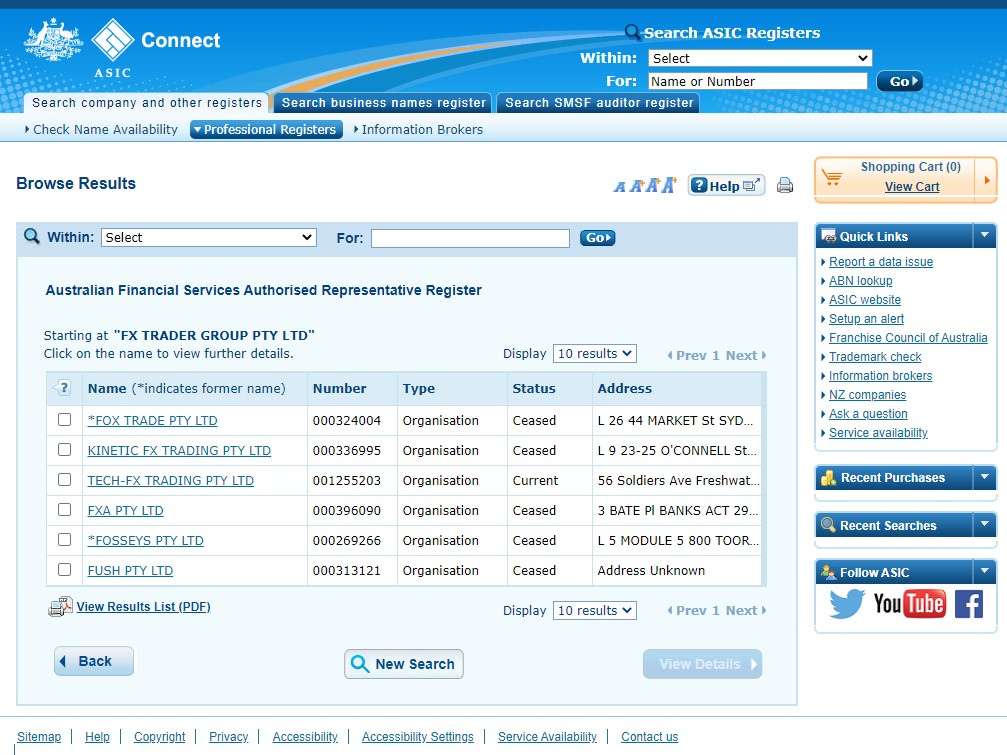Switch to Search company and other registers tab
Image resolution: width=1007 pixels, height=755 pixels.
(x=146, y=103)
